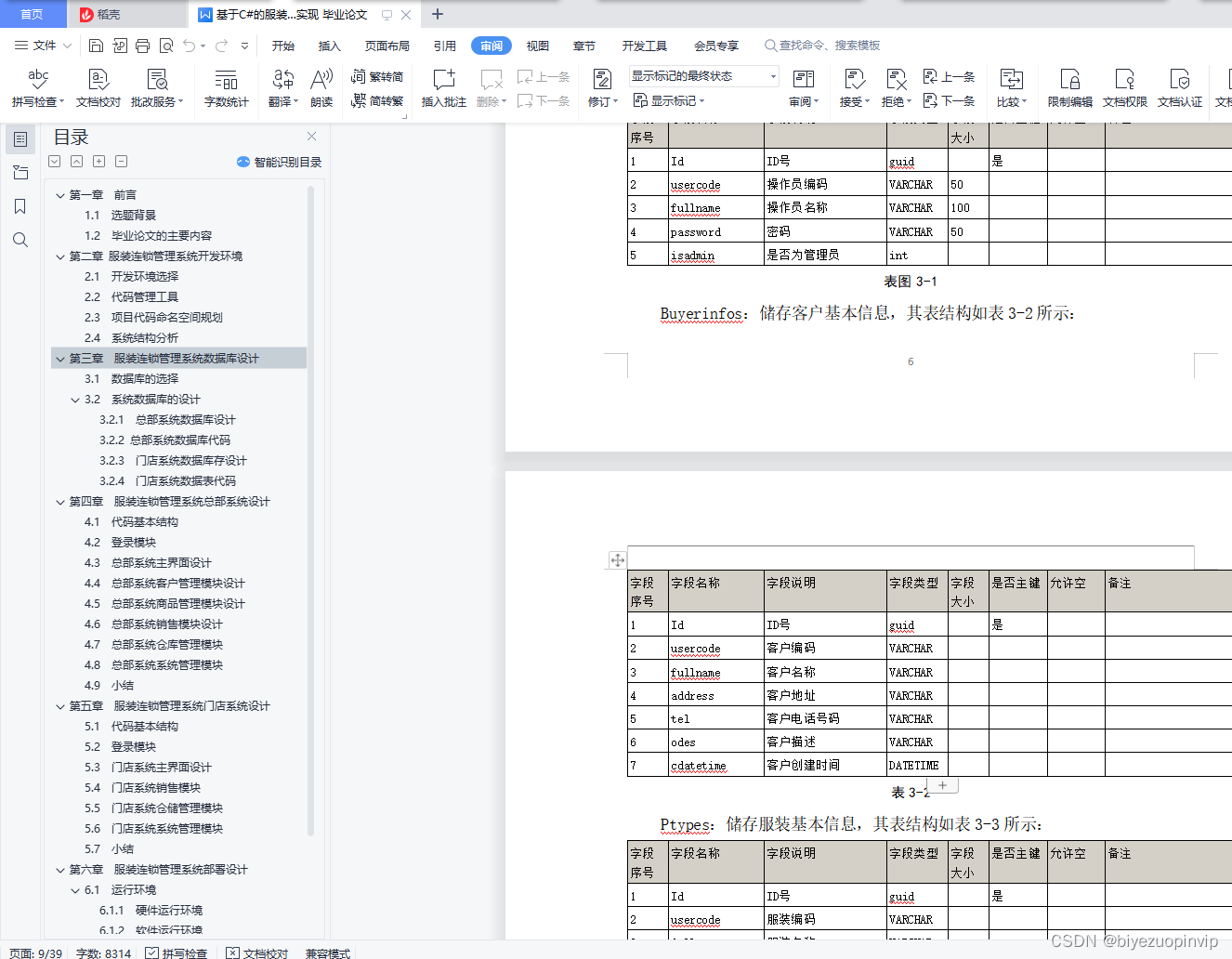Image resolution: width=1232 pixels, height=959 pixels.
Task: Click the word count icon
Action: [x=226, y=80]
